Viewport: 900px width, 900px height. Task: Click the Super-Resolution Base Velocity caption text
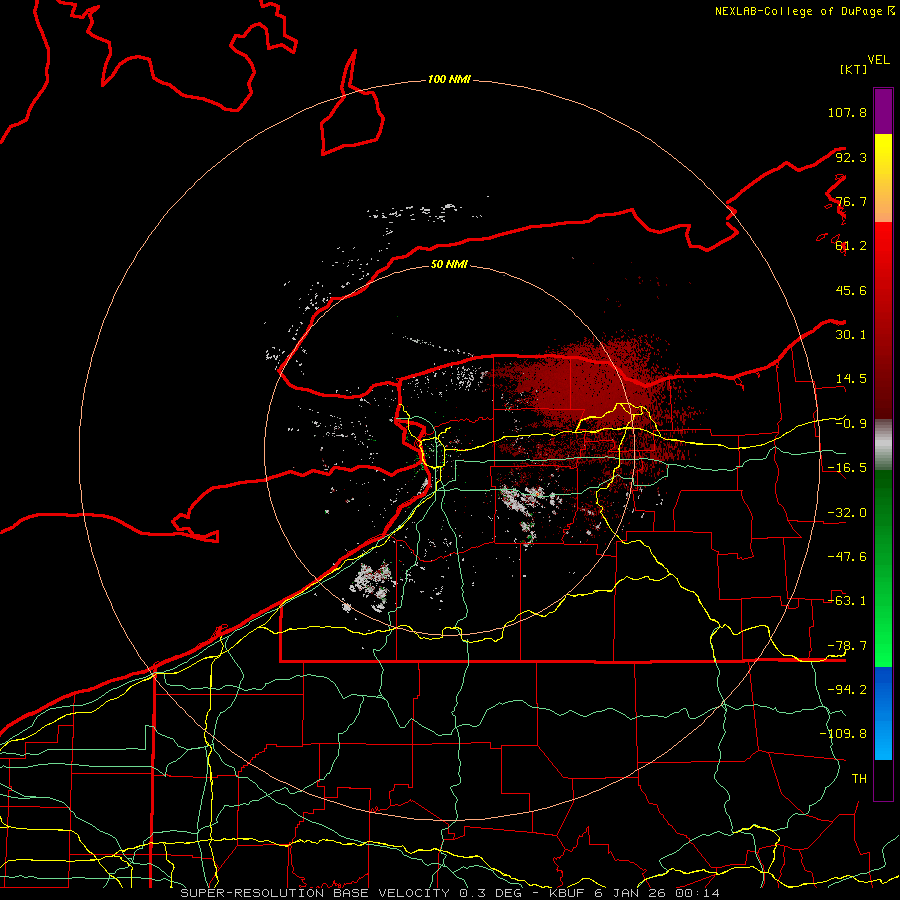(x=449, y=893)
